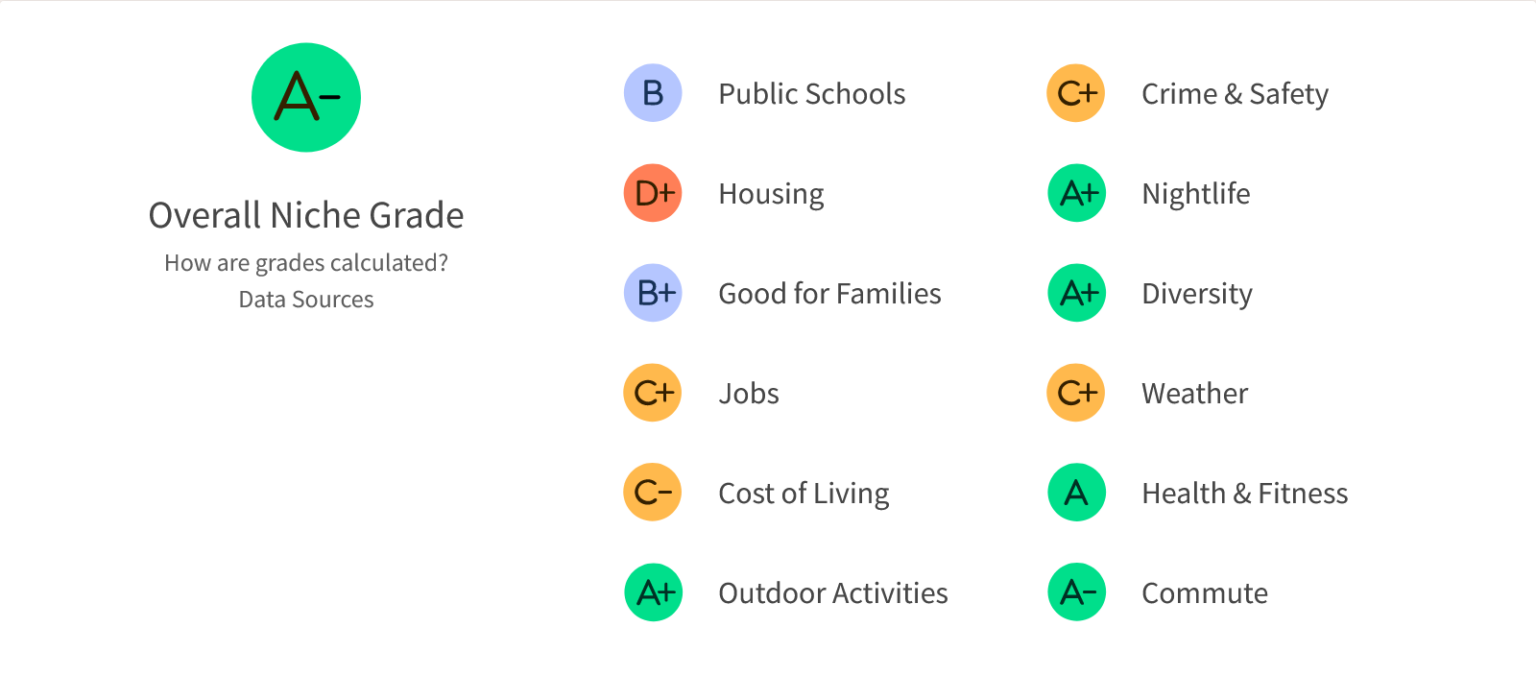
Task: Select the C+ badge beside Crime & Safety
Action: click(x=1077, y=93)
